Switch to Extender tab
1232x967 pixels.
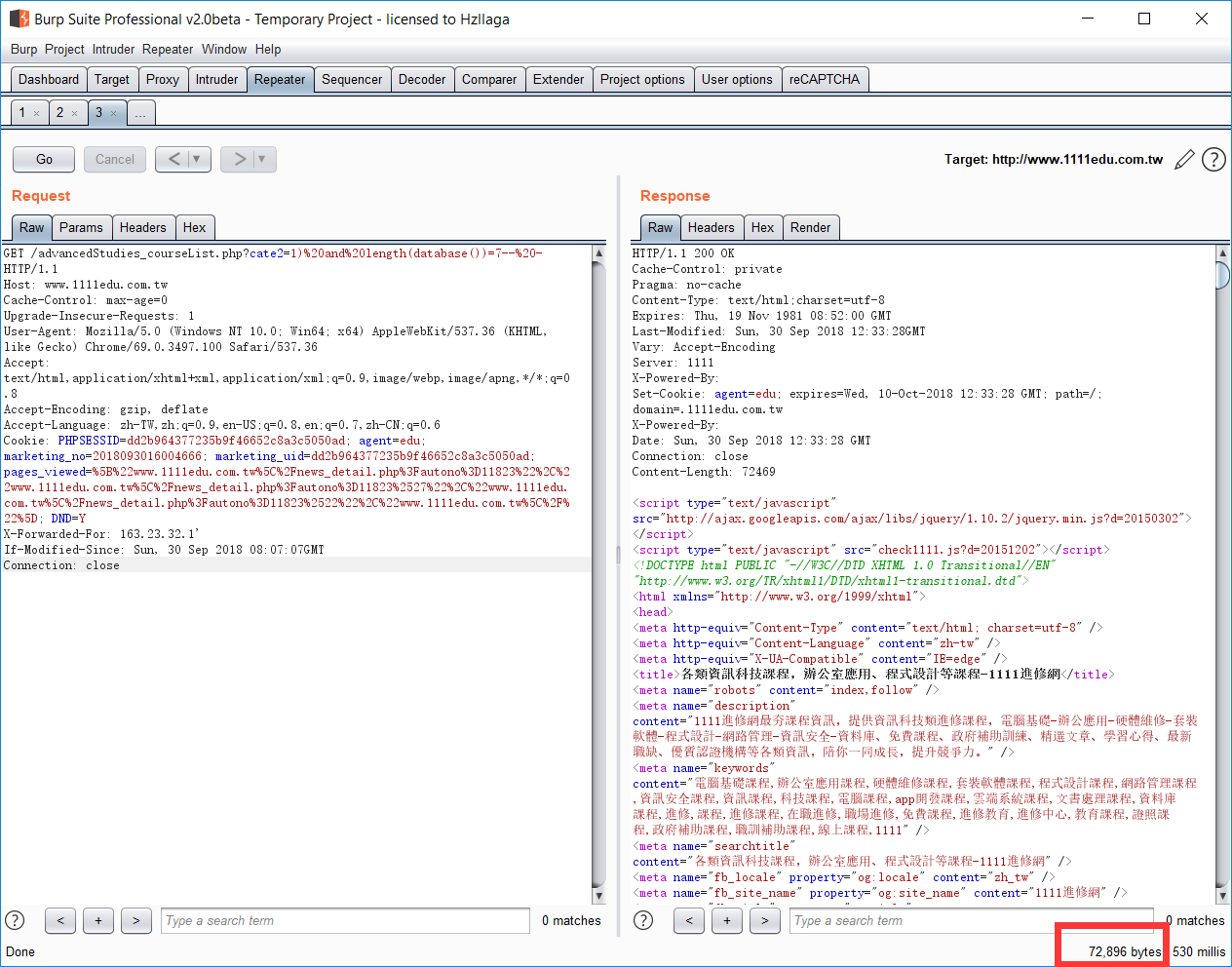pos(558,79)
